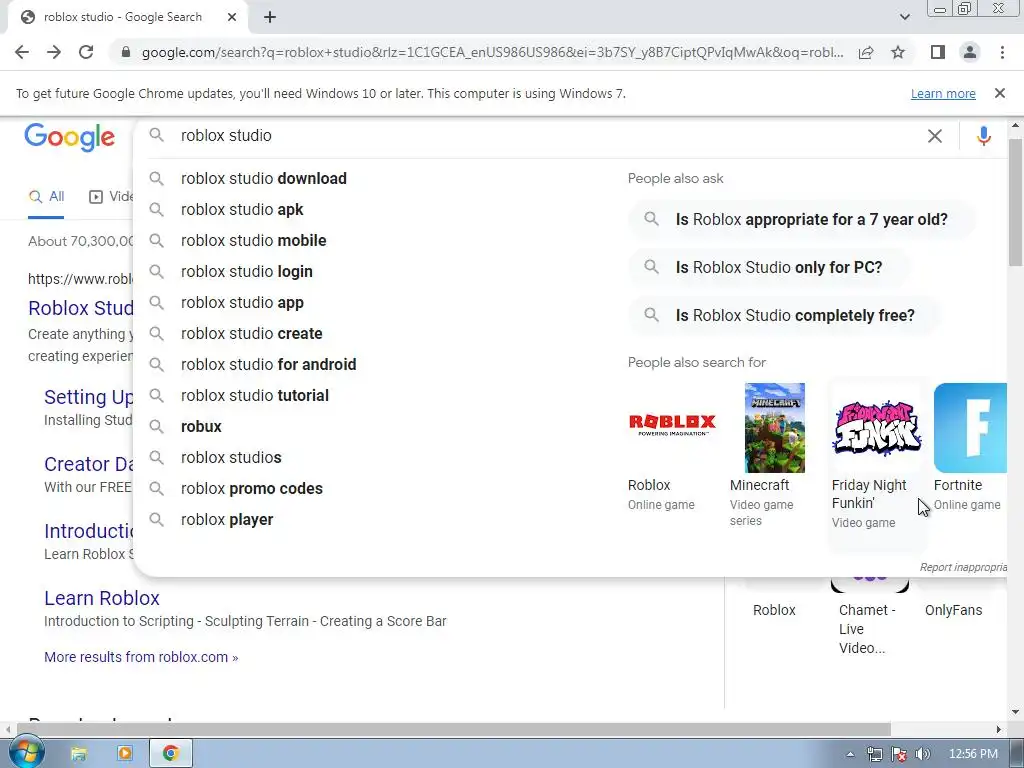Screen dimensions: 1024x768
Task: Open the tab search dropdown arrow
Action: click(x=904, y=17)
